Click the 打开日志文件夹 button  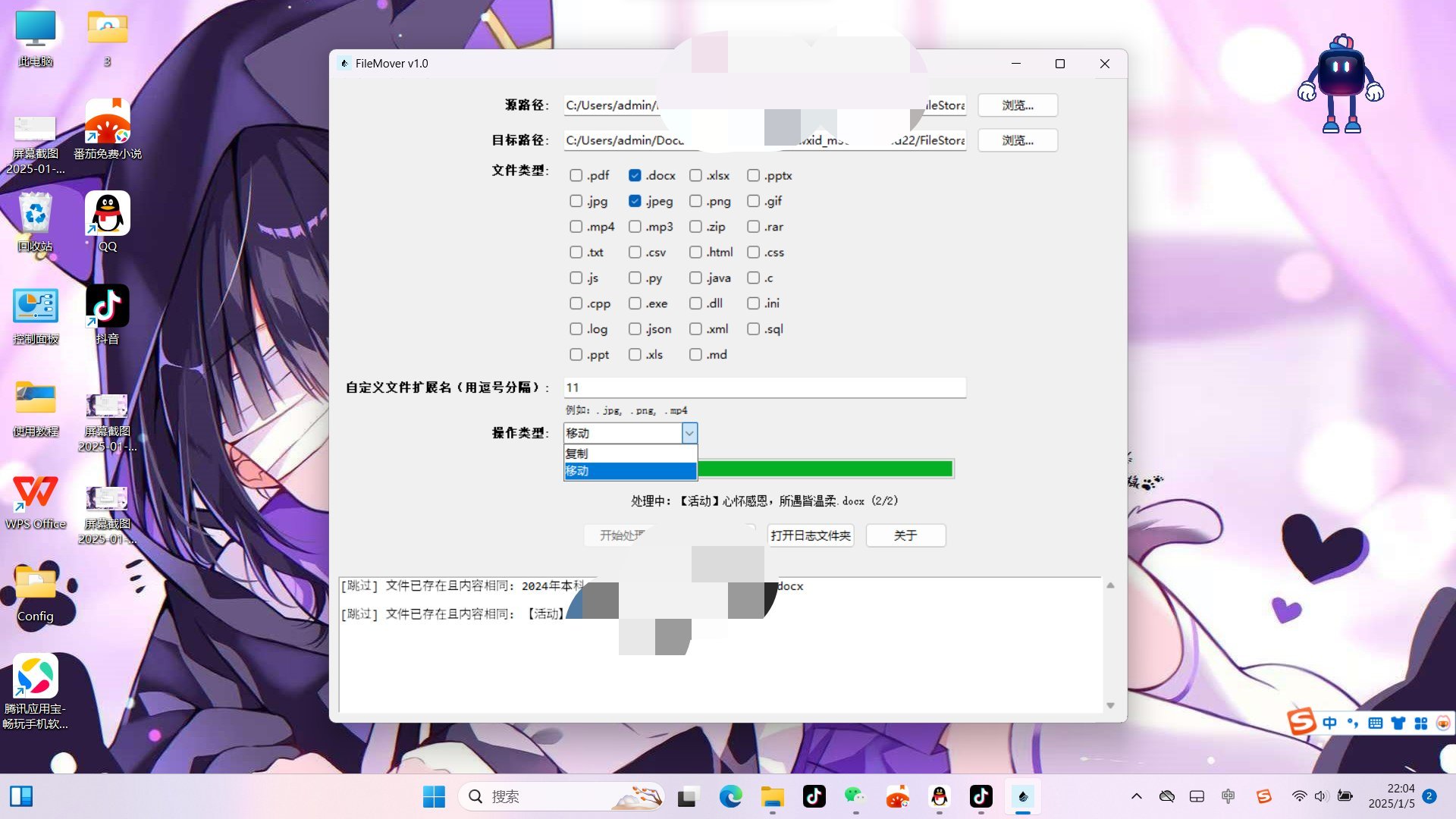pyautogui.click(x=811, y=535)
